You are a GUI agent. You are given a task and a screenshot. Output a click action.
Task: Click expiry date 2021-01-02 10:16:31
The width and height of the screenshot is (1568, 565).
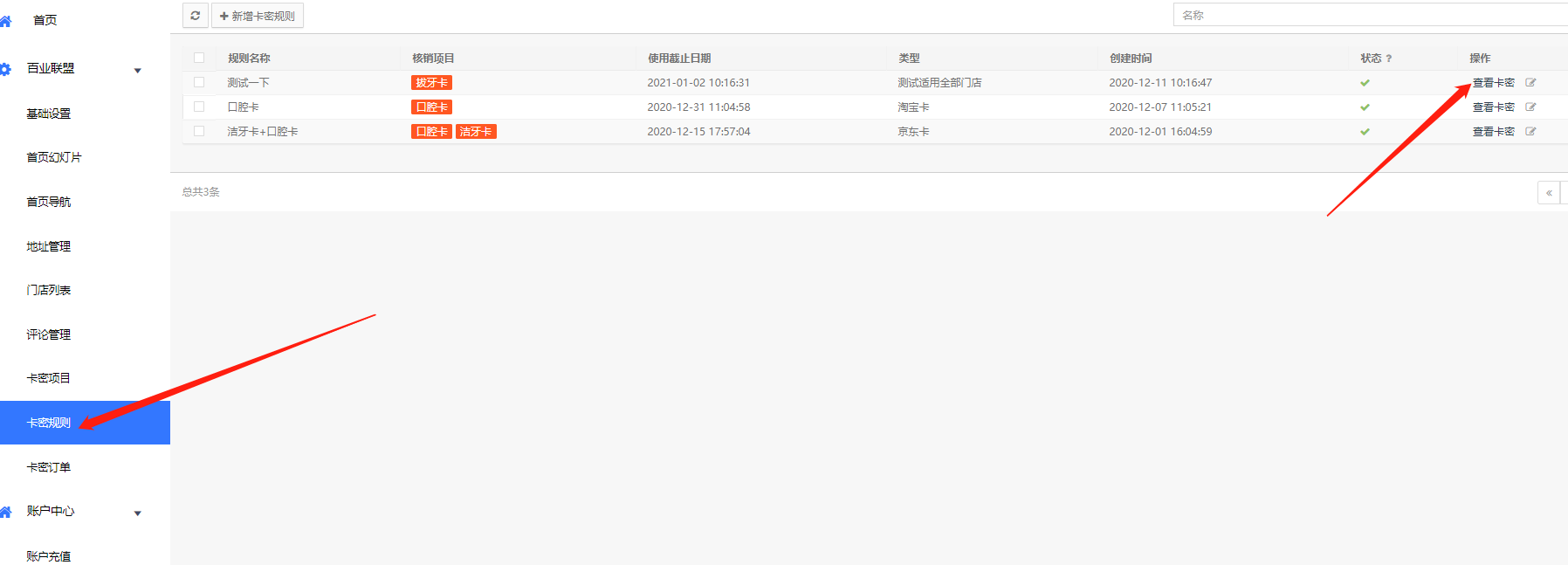click(x=698, y=83)
